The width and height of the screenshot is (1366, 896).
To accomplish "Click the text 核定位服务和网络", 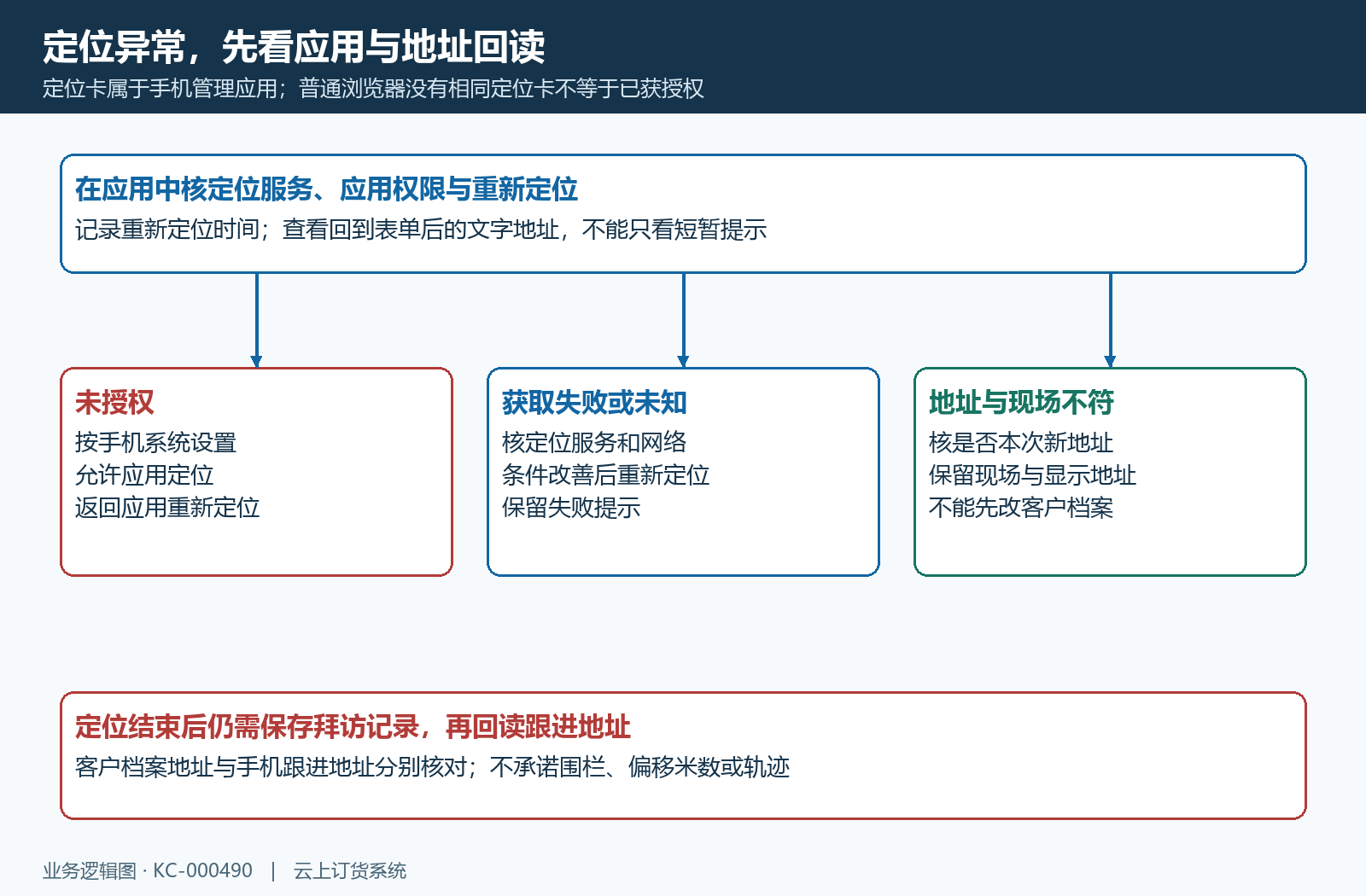I will (x=594, y=442).
